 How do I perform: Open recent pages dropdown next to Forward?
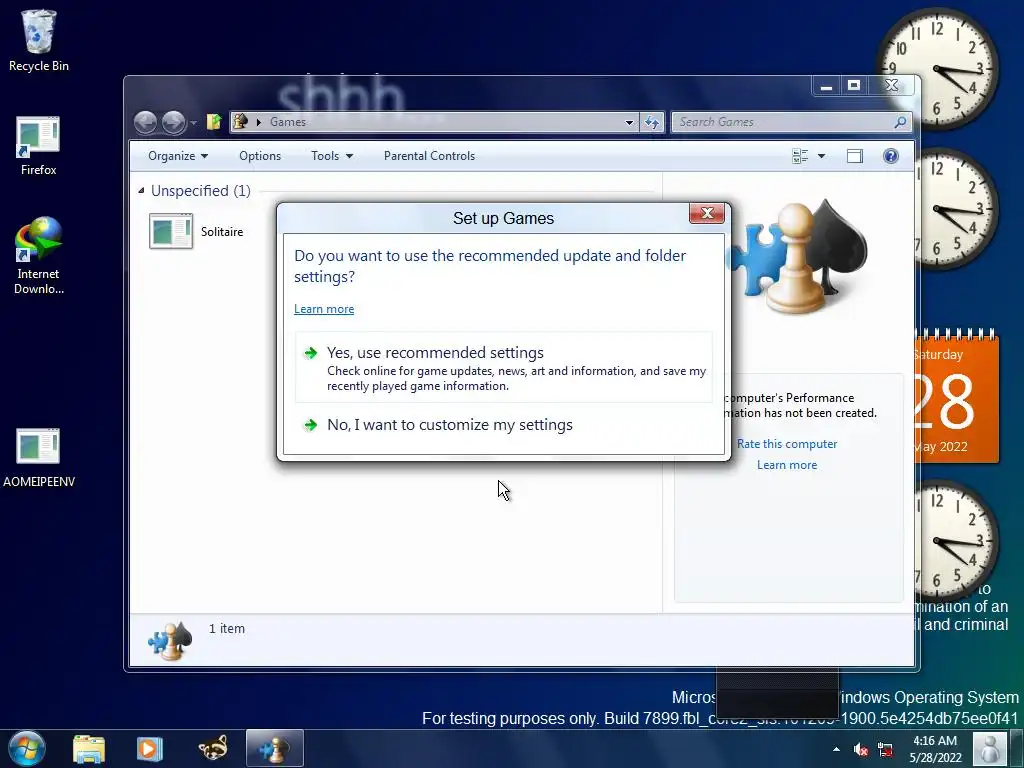(x=193, y=123)
